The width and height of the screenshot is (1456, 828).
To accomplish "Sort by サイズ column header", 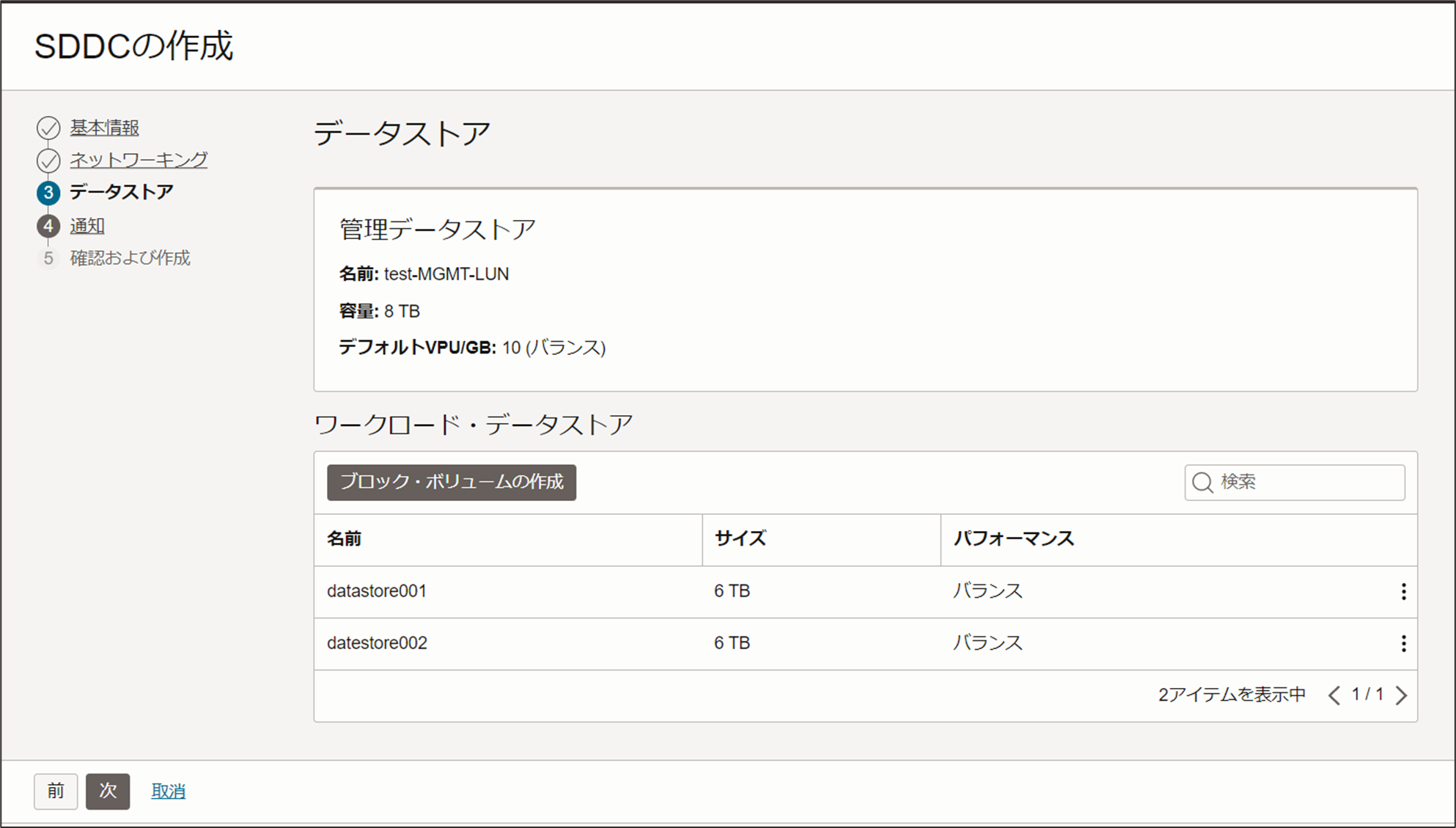I will click(740, 539).
